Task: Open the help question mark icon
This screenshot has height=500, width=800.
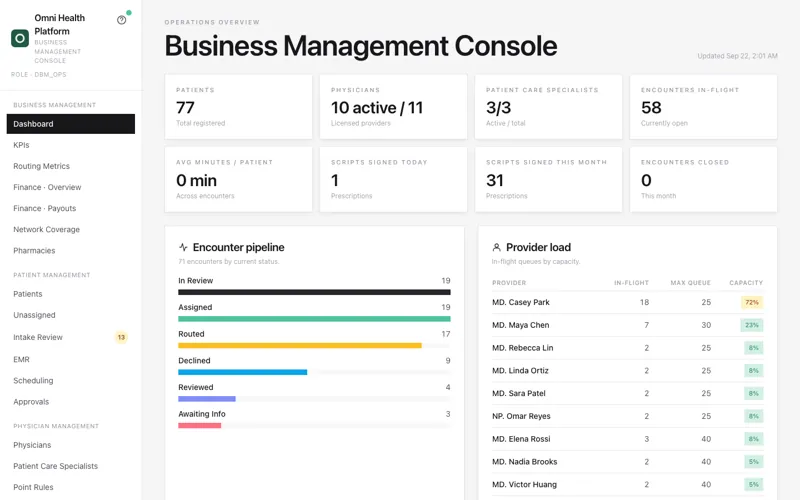Action: (121, 20)
